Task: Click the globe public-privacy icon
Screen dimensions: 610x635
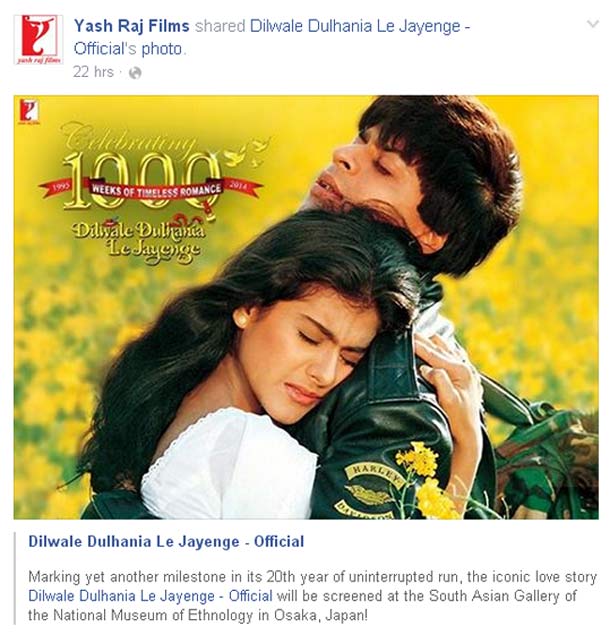Action: pyautogui.click(x=135, y=73)
